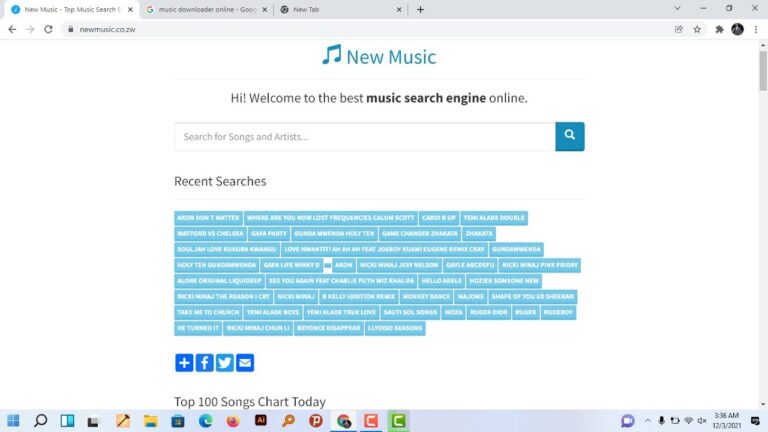Focus the Search for Songs and Artists field
The image size is (768, 432).
365,137
